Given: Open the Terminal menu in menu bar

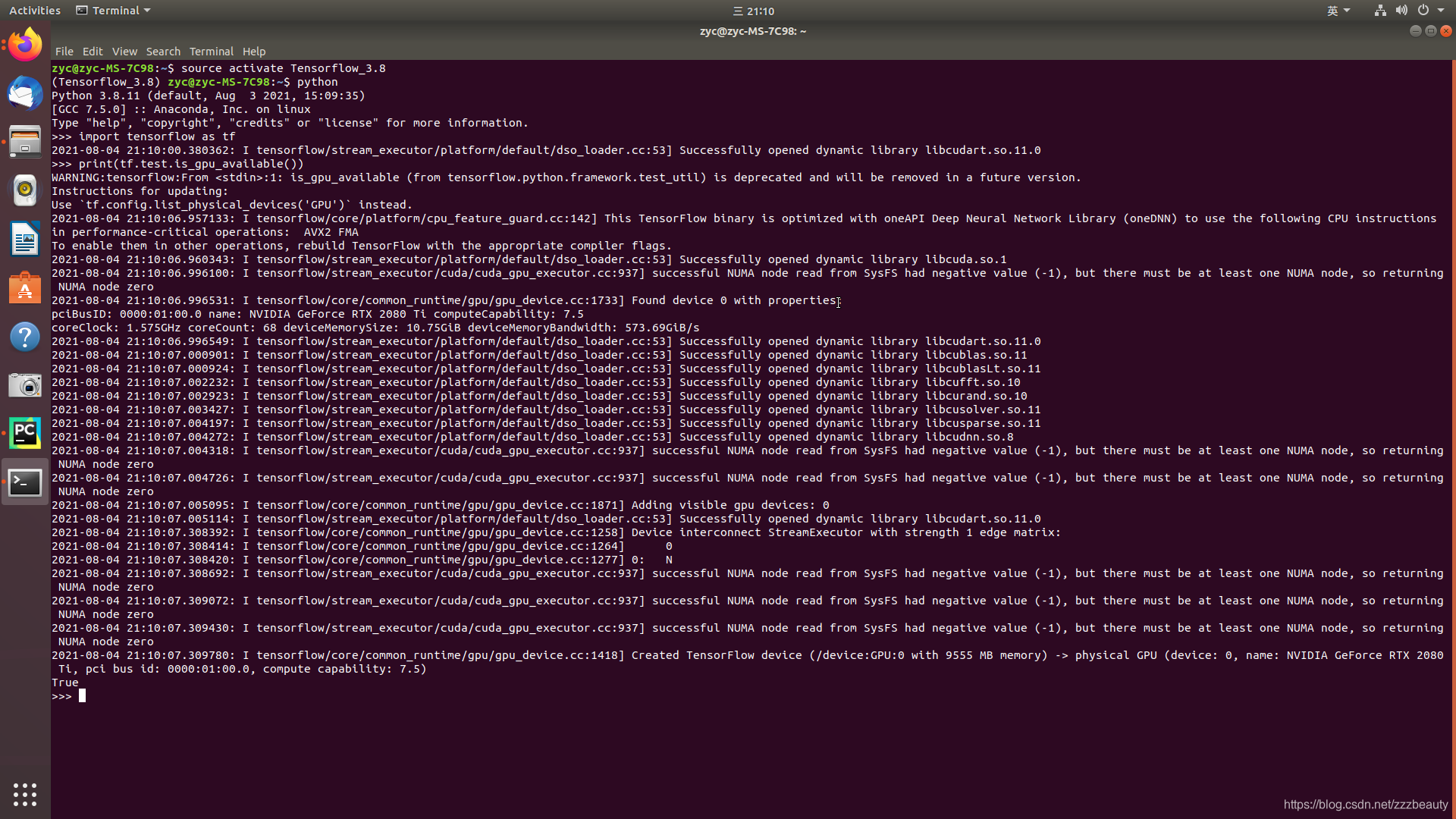Looking at the screenshot, I should coord(211,52).
